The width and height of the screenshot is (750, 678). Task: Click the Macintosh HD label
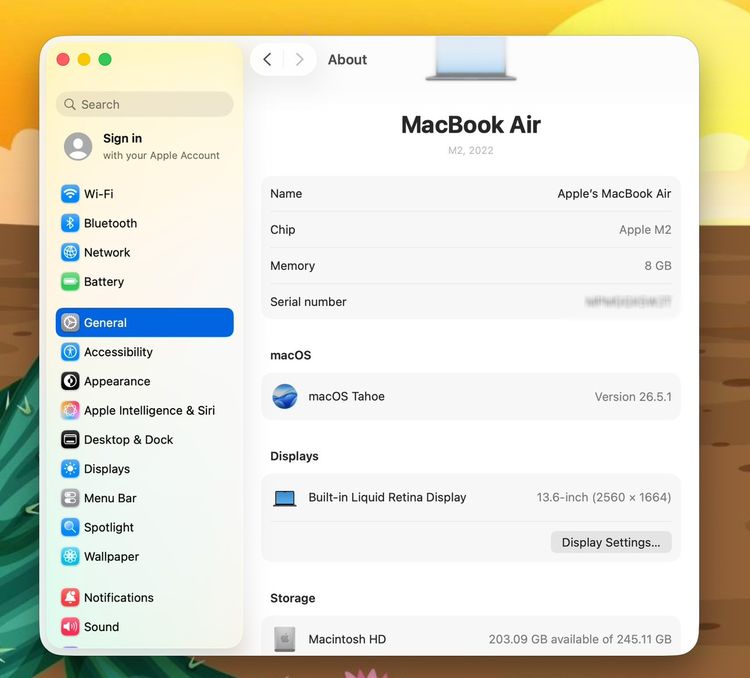tap(347, 639)
